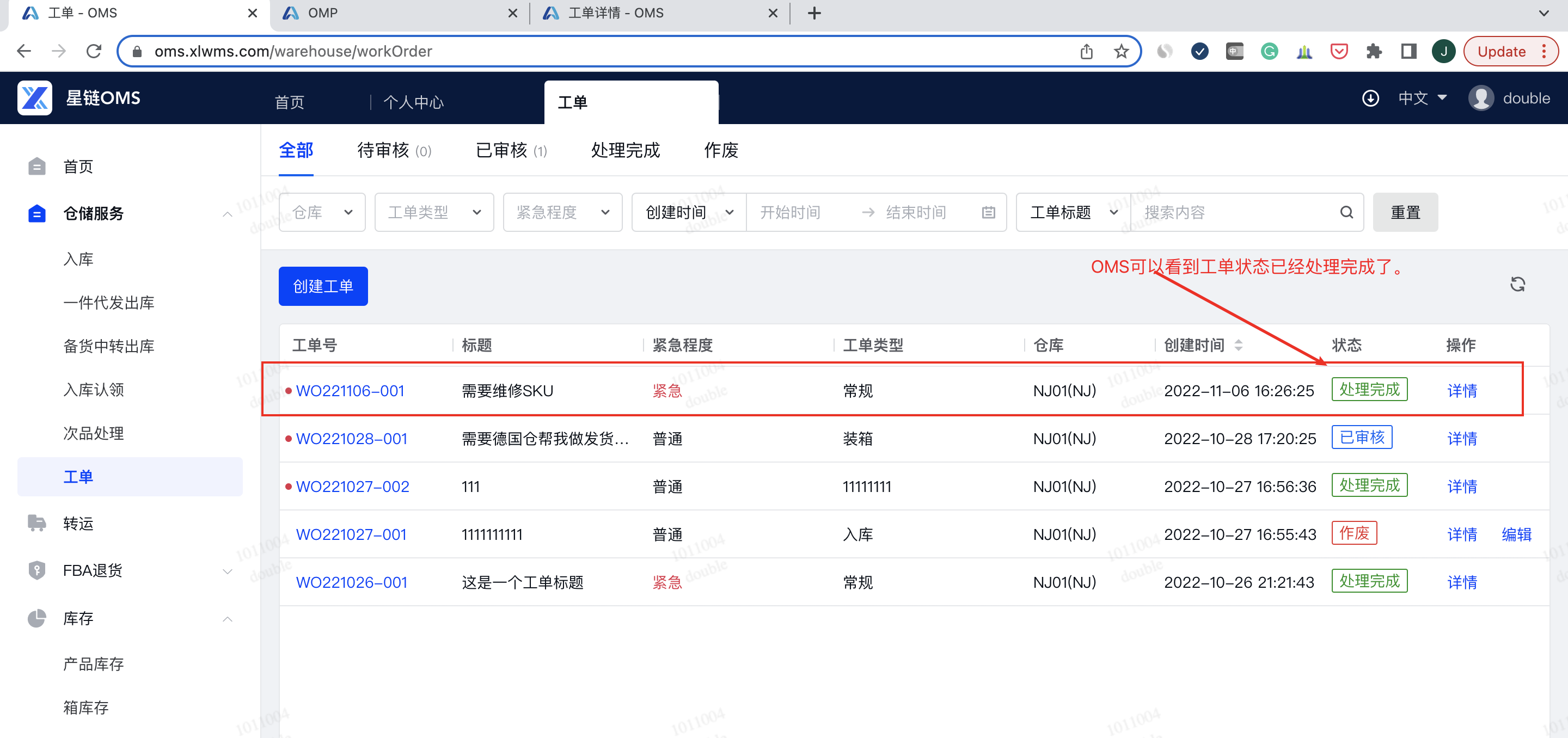The image size is (1568, 738).
Task: Click the Chrome profile J avatar
Action: point(1444,51)
